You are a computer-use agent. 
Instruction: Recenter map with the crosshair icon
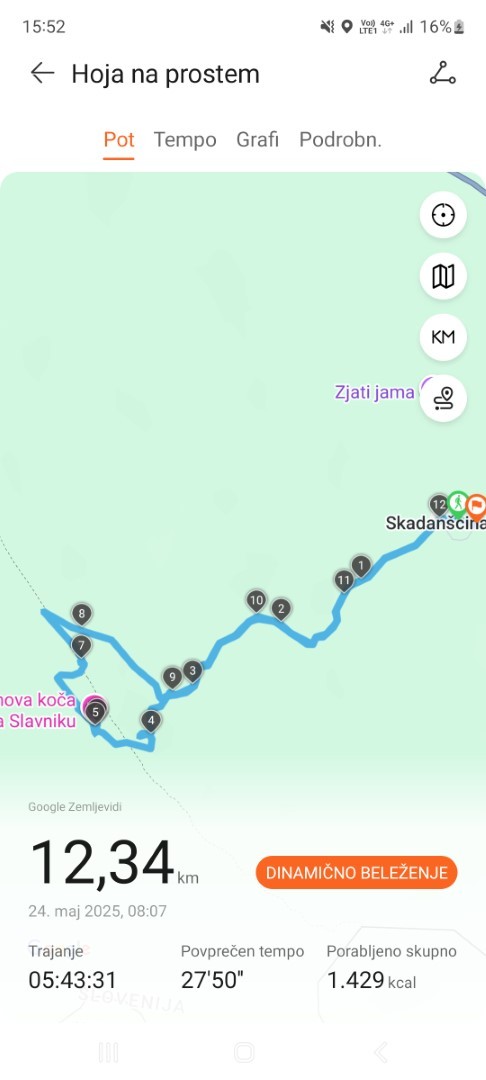[x=443, y=215]
